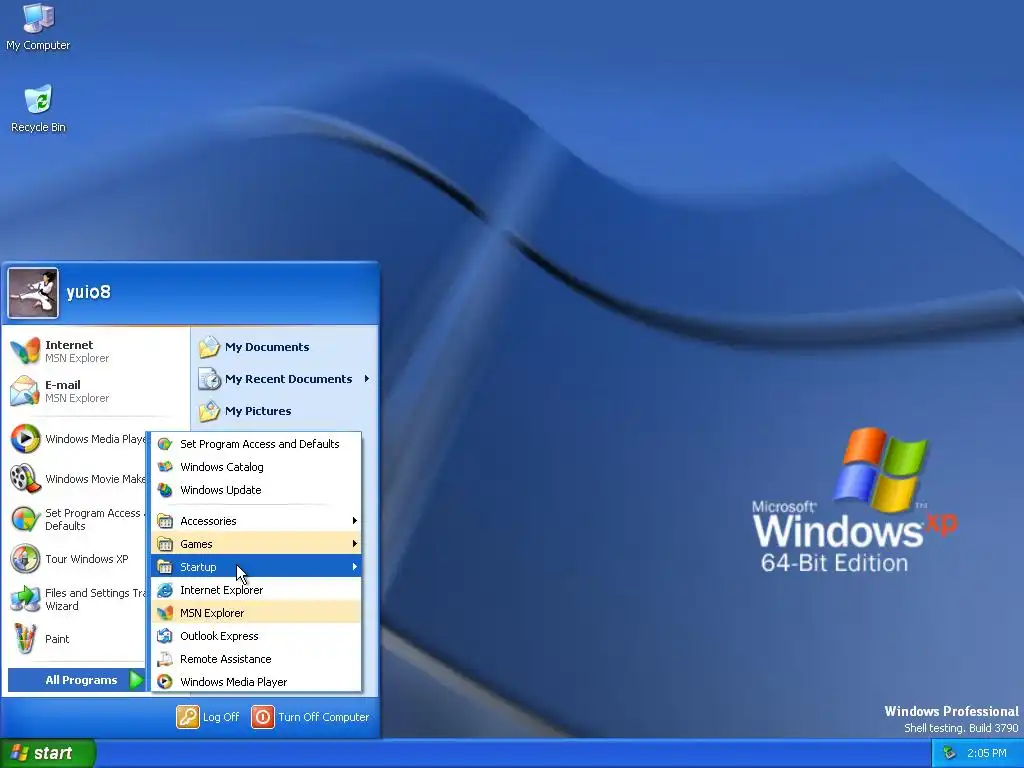Click the Log Off button

click(x=208, y=716)
